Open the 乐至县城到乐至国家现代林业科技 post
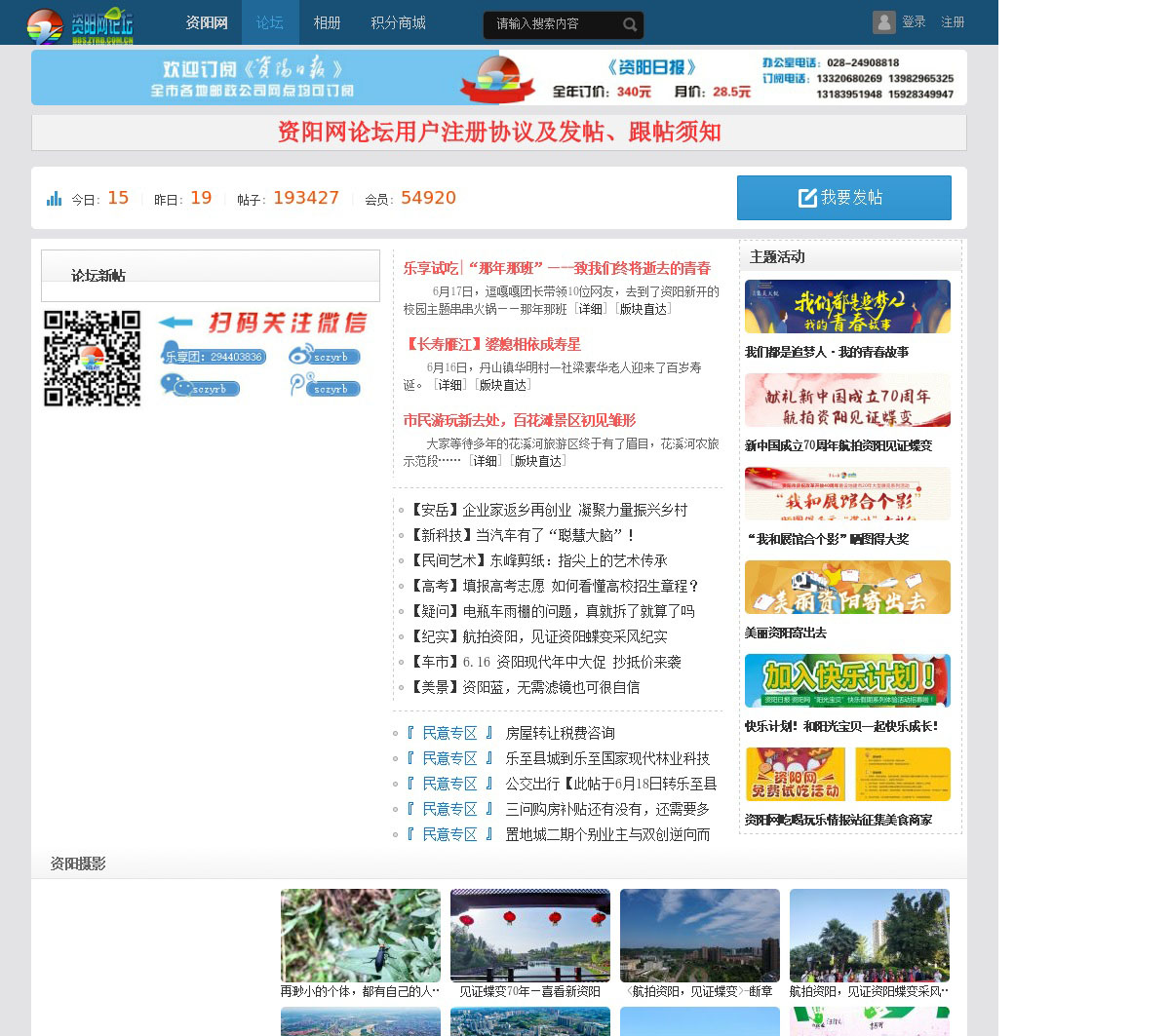Image resolution: width=1170 pixels, height=1036 pixels. tap(607, 758)
